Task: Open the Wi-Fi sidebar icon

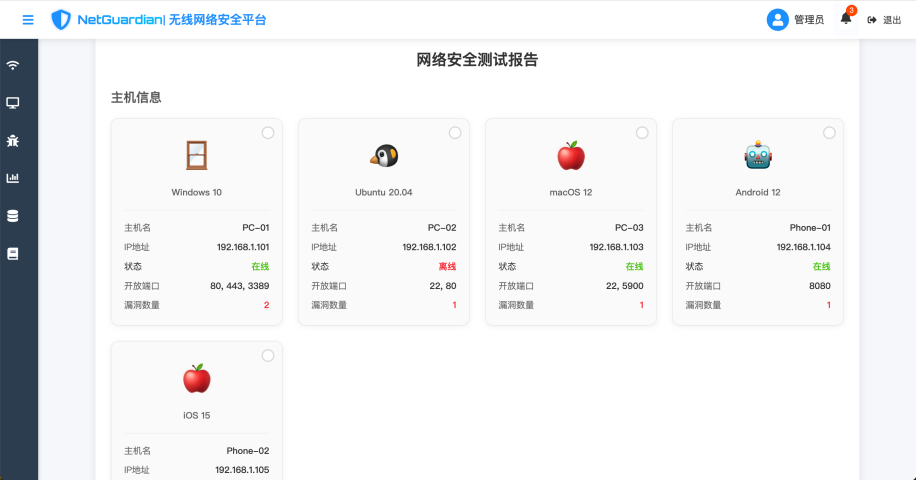Action: coord(13,65)
